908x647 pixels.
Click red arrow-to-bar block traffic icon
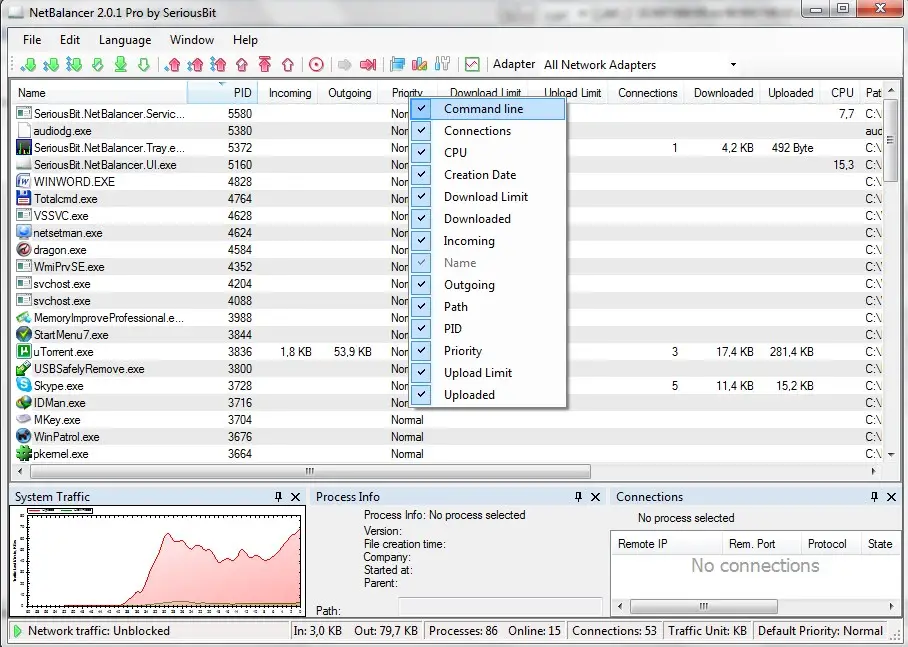coord(368,64)
